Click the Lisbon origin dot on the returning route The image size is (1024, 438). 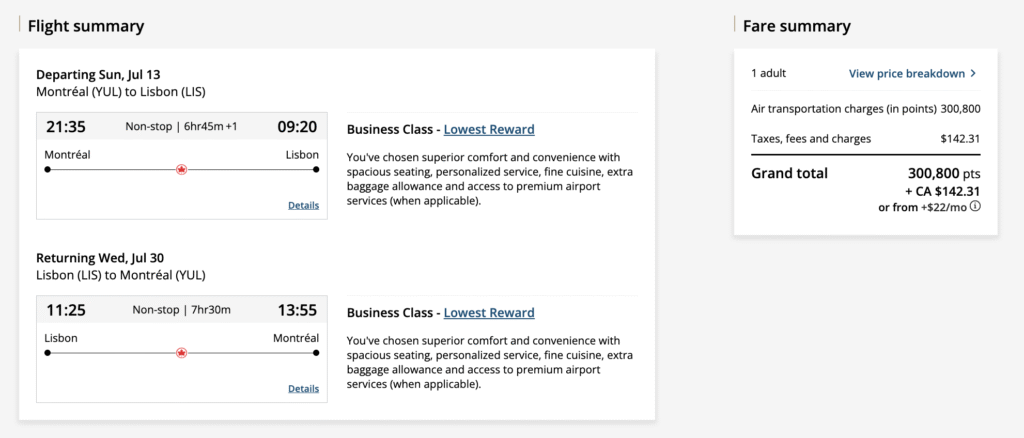(47, 352)
